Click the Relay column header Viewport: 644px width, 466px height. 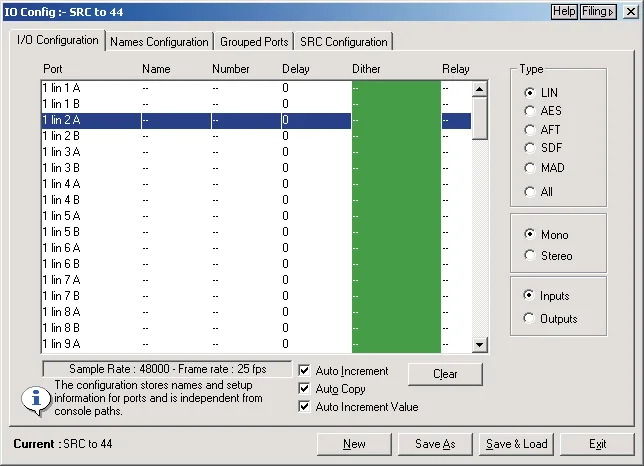[x=455, y=69]
